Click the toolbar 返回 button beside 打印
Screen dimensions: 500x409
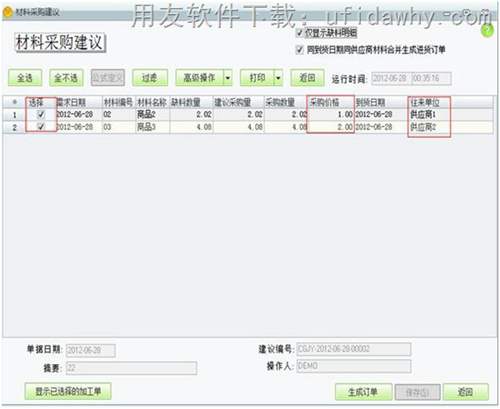(x=307, y=78)
